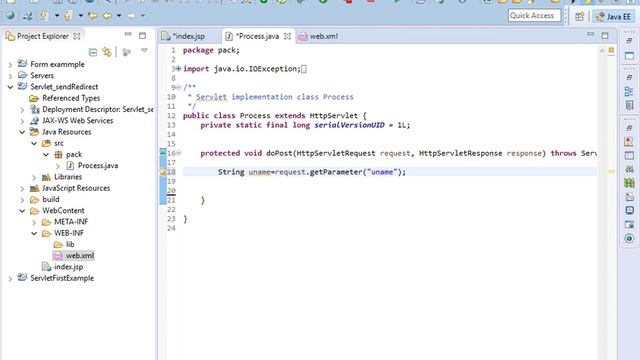
Task: Open the Project Explorer view menu triangle
Action: pos(144,51)
